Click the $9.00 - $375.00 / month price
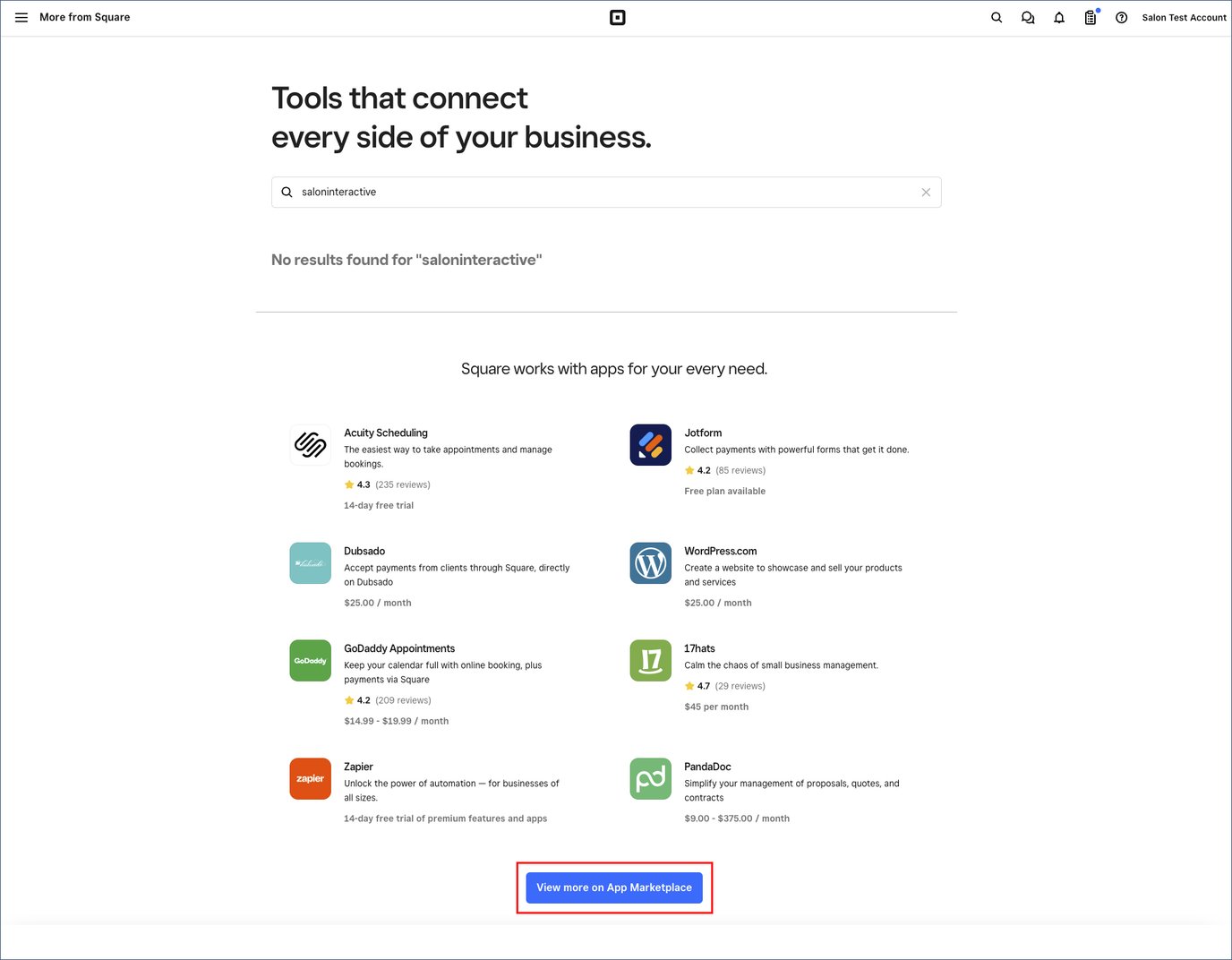The width and height of the screenshot is (1232, 960). 737,819
